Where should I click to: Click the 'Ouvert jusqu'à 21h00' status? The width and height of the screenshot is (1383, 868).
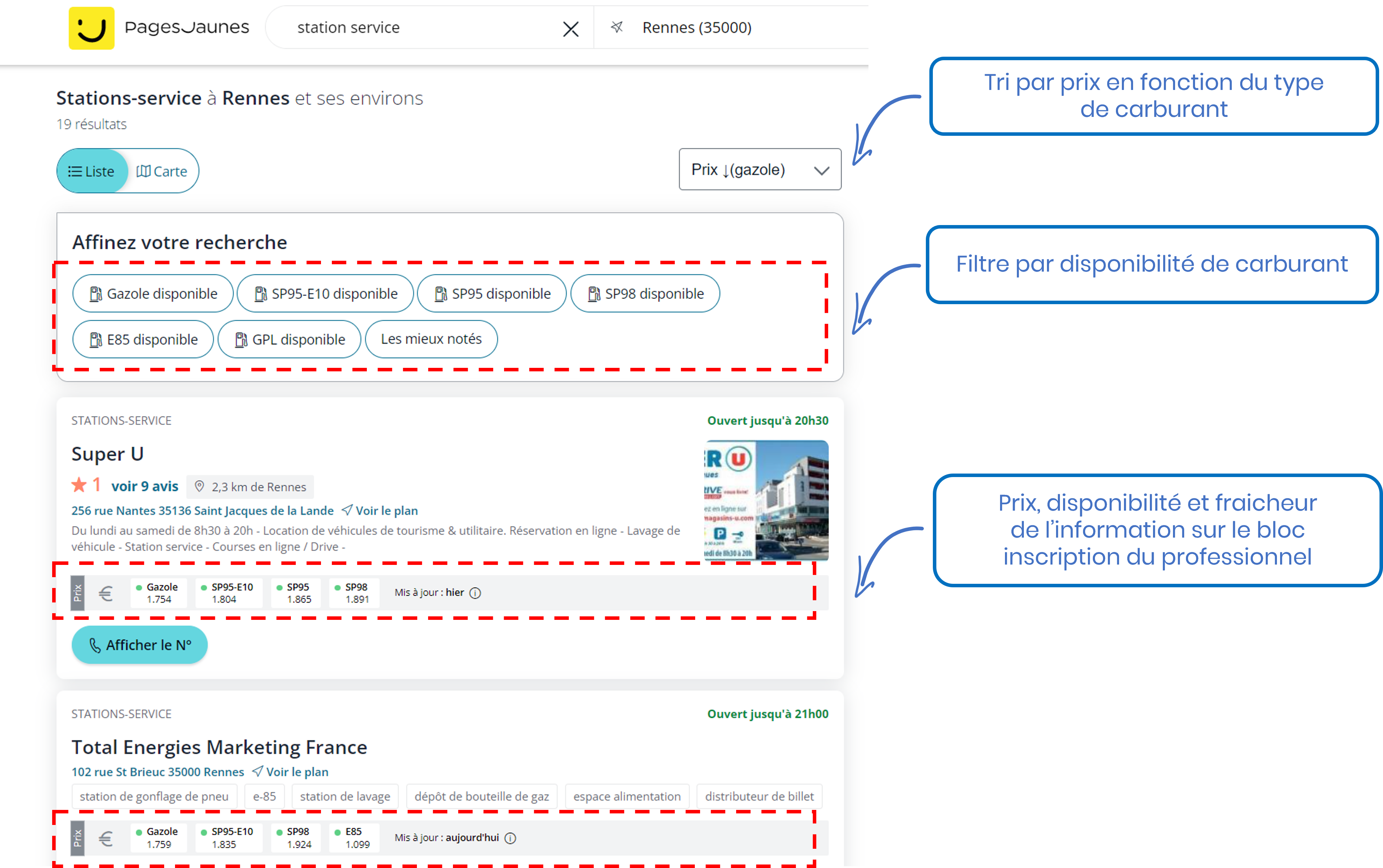(768, 714)
